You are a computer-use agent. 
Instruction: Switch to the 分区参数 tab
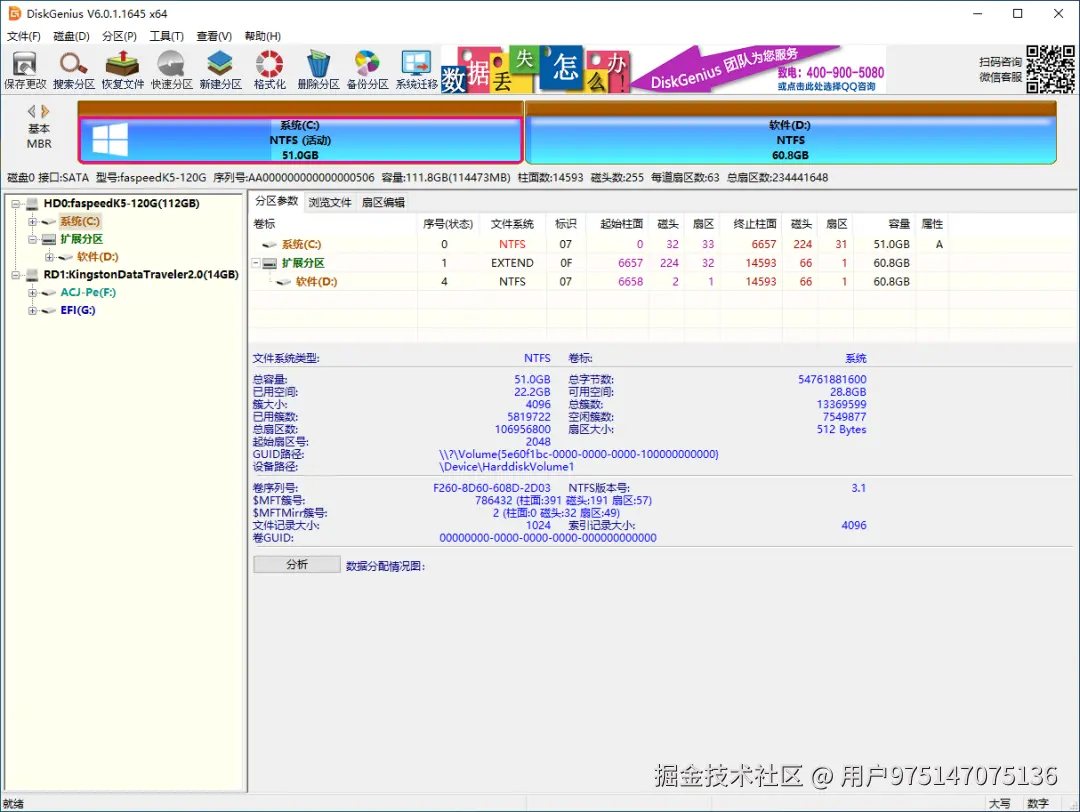(276, 201)
